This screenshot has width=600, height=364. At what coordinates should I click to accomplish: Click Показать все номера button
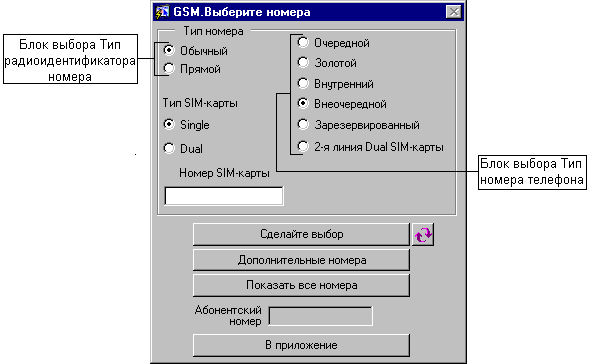point(301,286)
